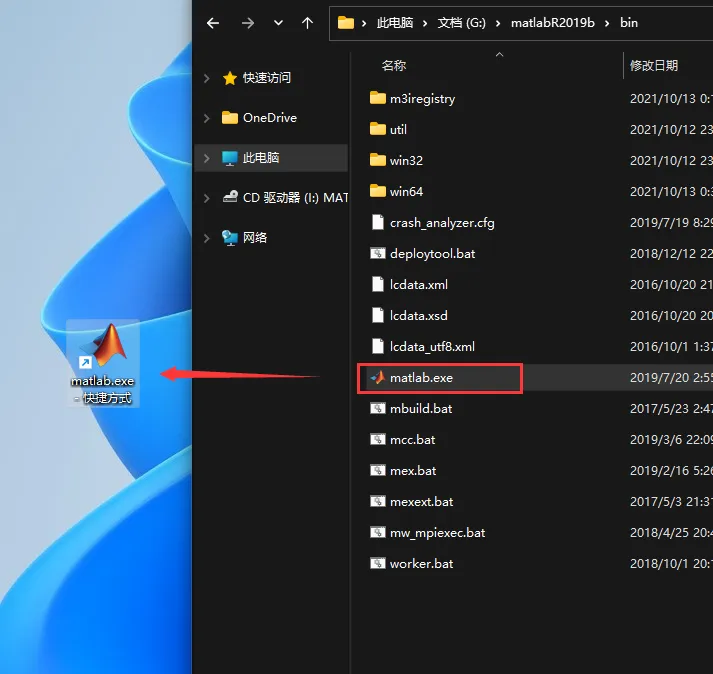
Task: Click the win32 folder icon
Action: [377, 160]
